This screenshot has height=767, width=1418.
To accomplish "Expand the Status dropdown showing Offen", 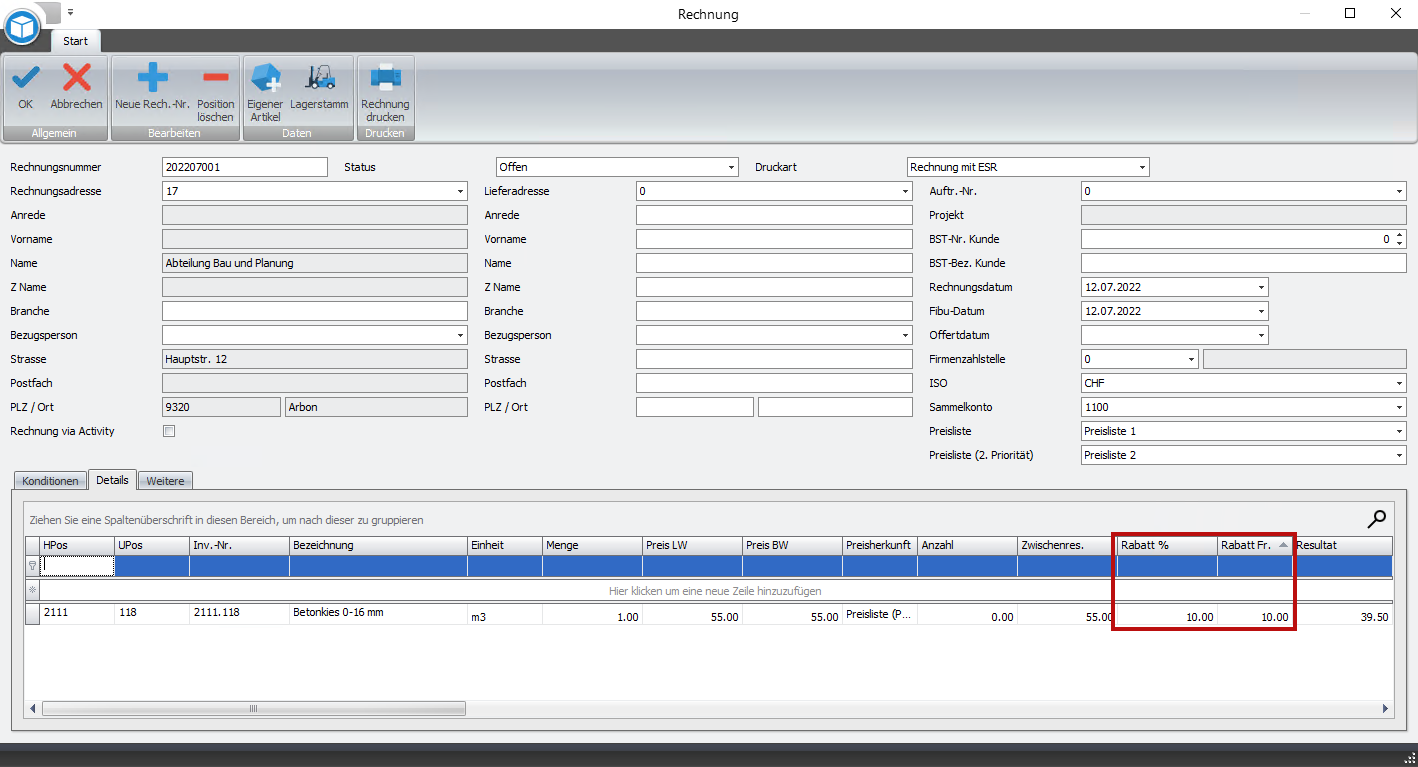I will tap(732, 168).
